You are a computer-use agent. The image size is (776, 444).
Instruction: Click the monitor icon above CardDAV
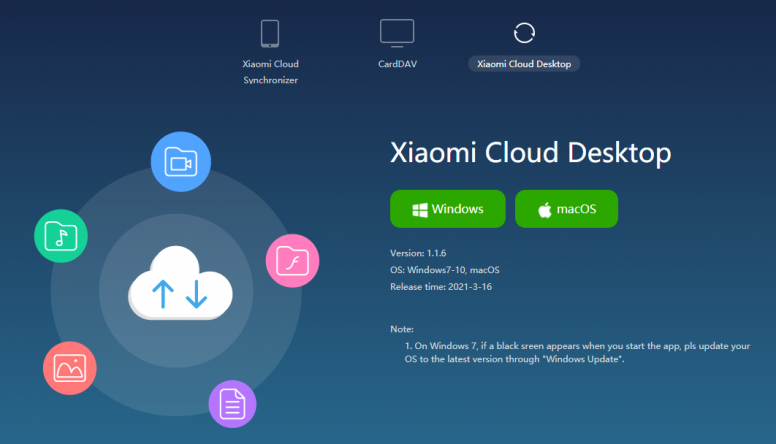397,33
